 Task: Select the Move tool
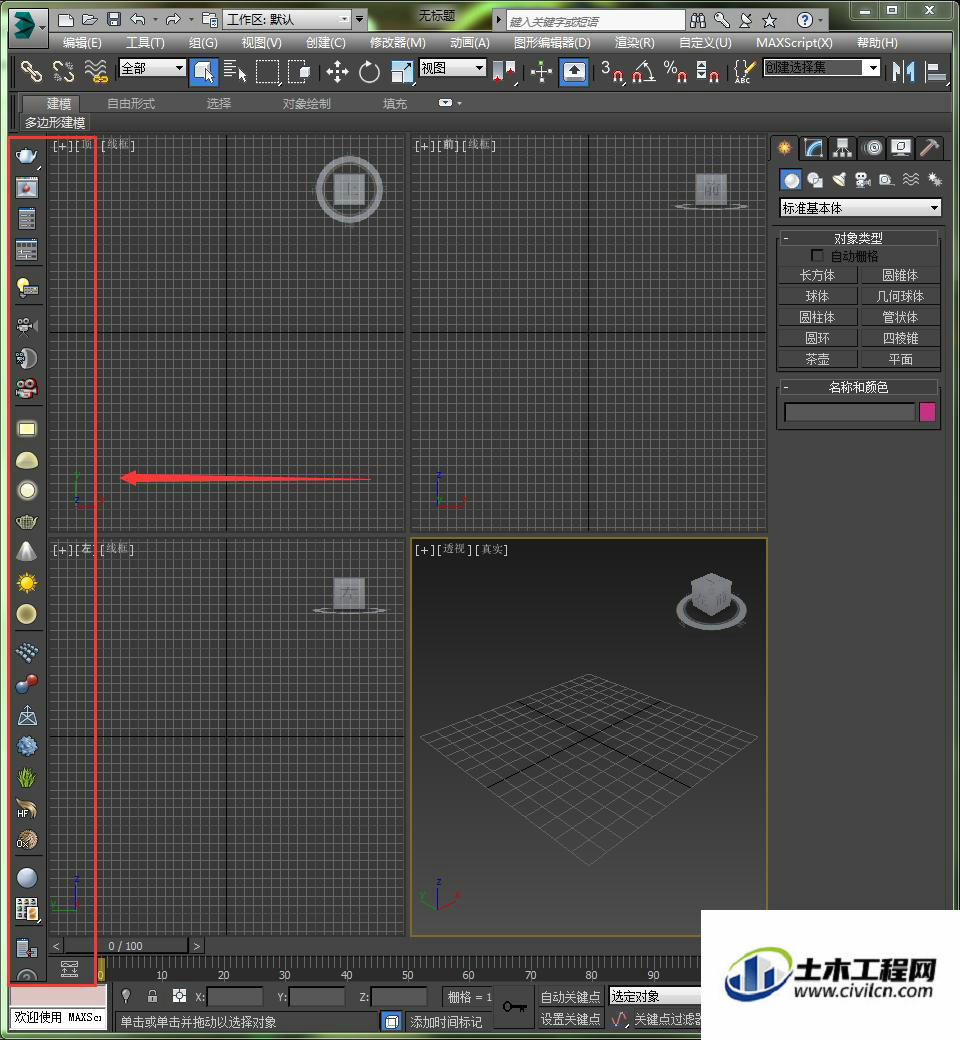pos(337,71)
